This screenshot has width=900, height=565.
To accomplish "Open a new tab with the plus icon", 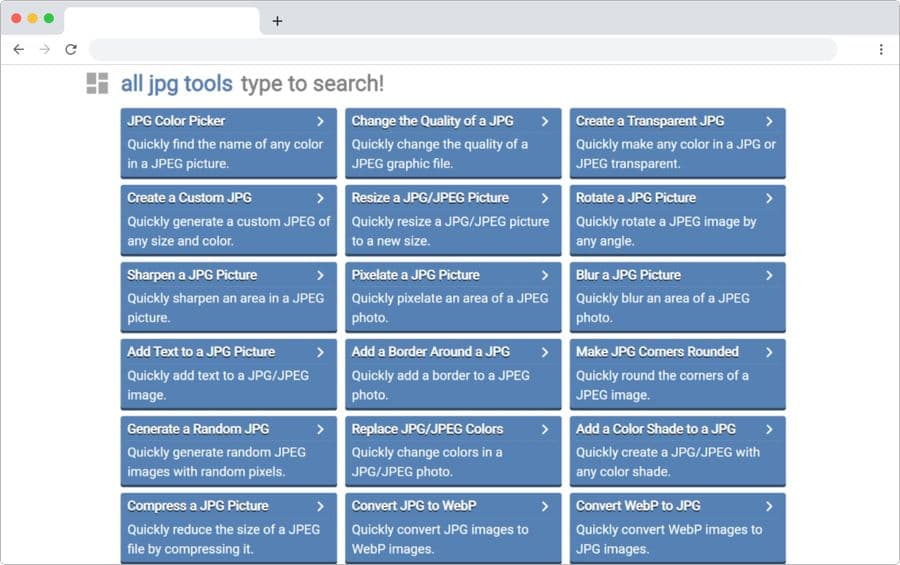I will point(277,21).
